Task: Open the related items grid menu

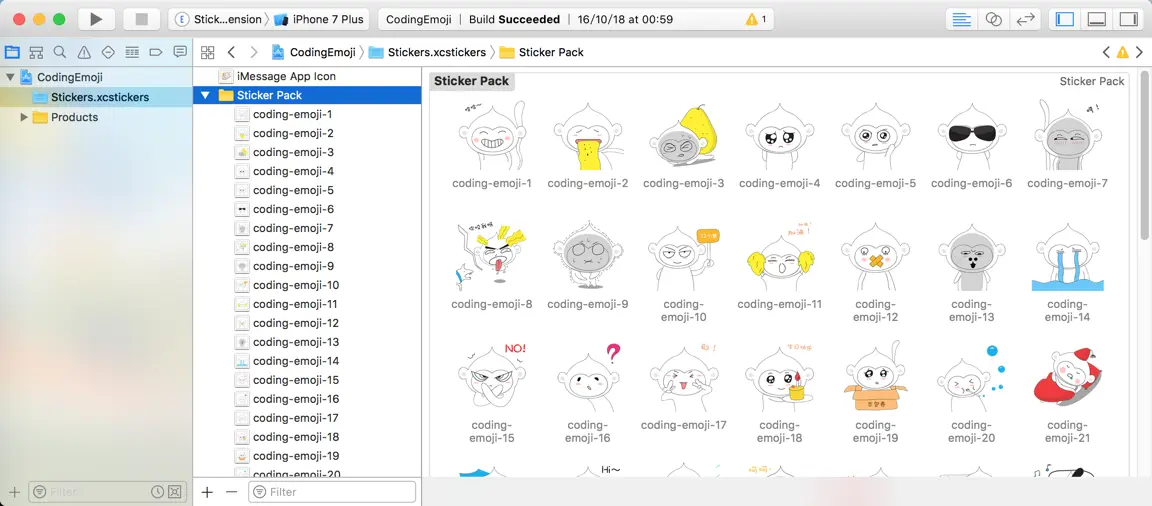Action: pos(208,52)
